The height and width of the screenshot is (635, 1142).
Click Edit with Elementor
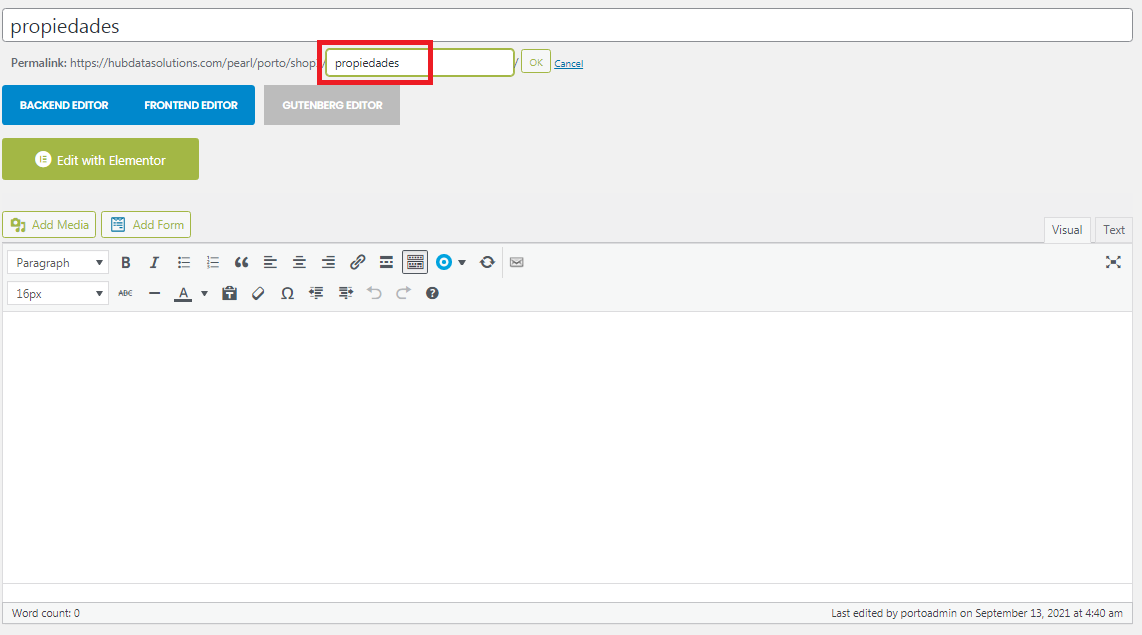[x=101, y=159]
